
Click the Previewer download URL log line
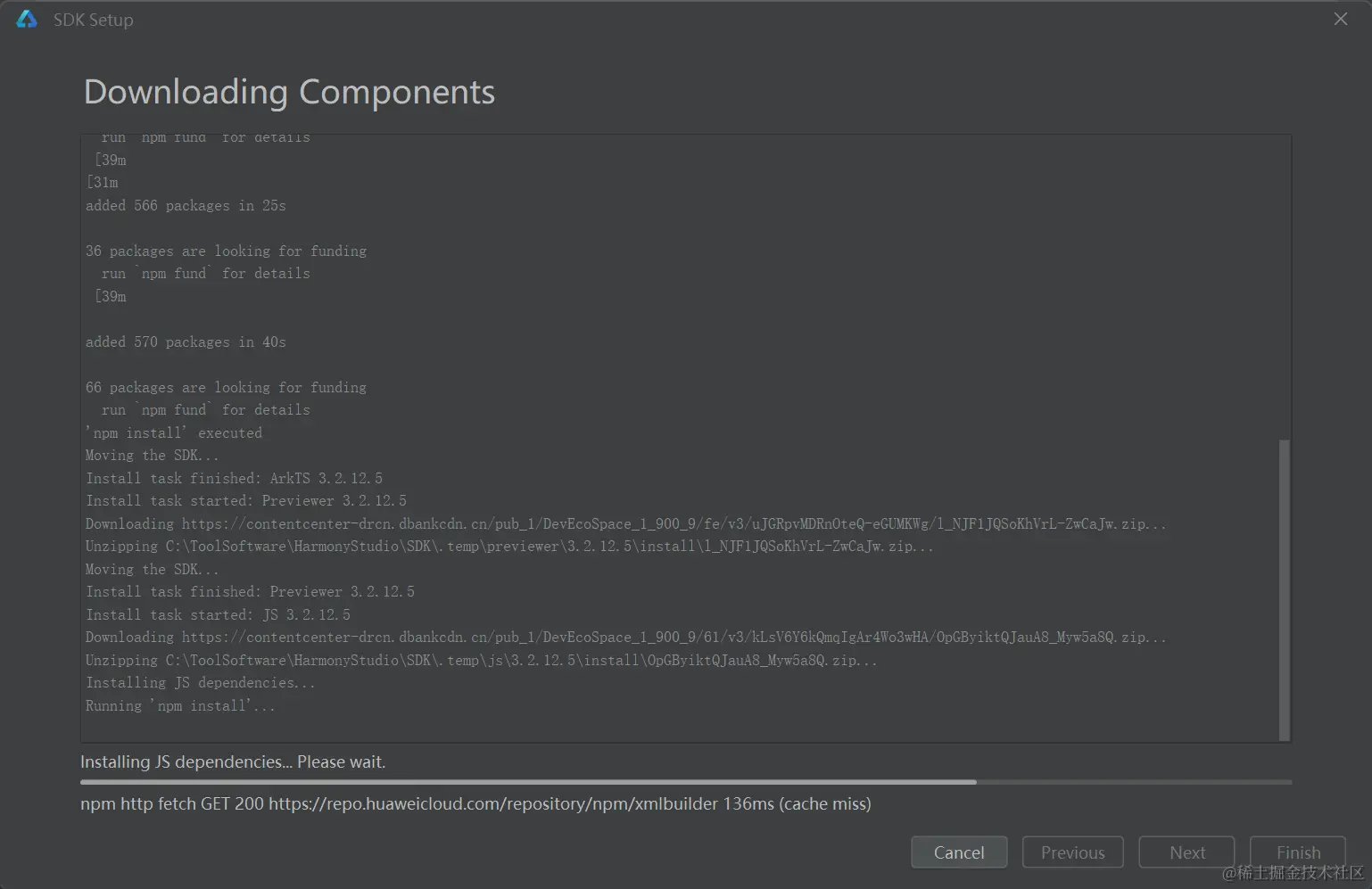[x=625, y=524]
